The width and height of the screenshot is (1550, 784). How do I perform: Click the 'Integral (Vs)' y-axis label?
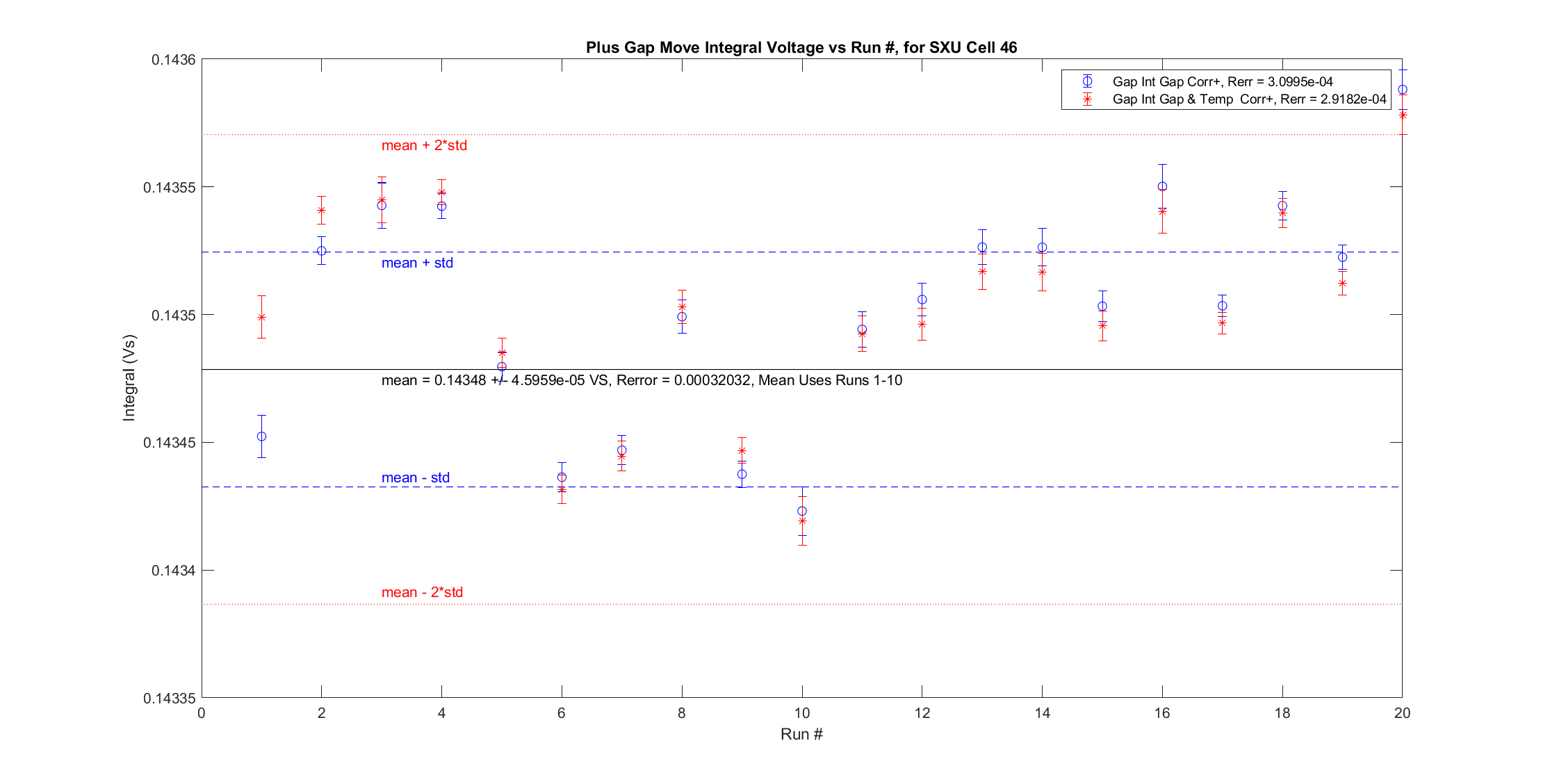tap(129, 378)
